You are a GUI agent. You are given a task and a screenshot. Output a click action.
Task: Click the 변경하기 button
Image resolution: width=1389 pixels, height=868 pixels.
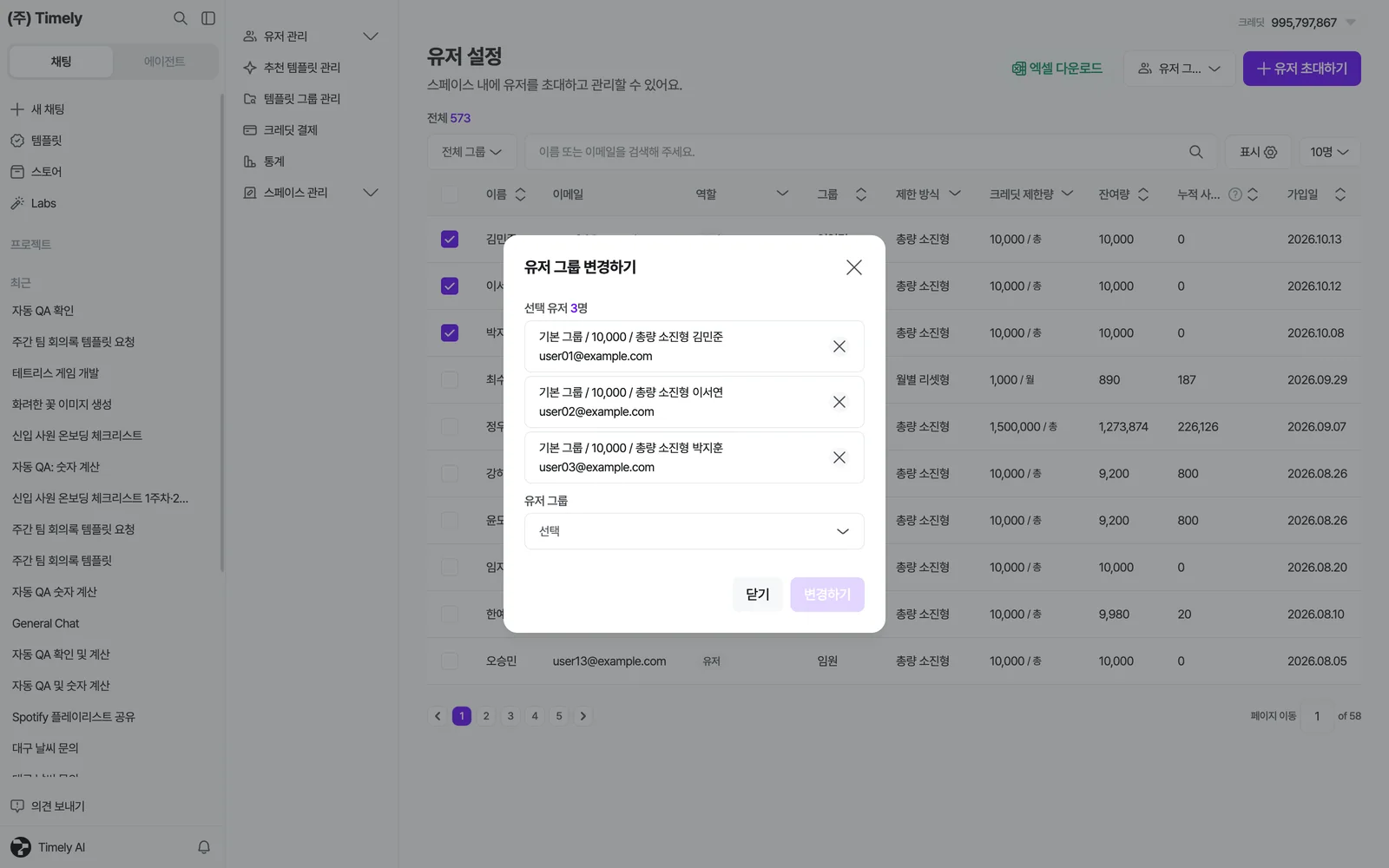pos(827,595)
